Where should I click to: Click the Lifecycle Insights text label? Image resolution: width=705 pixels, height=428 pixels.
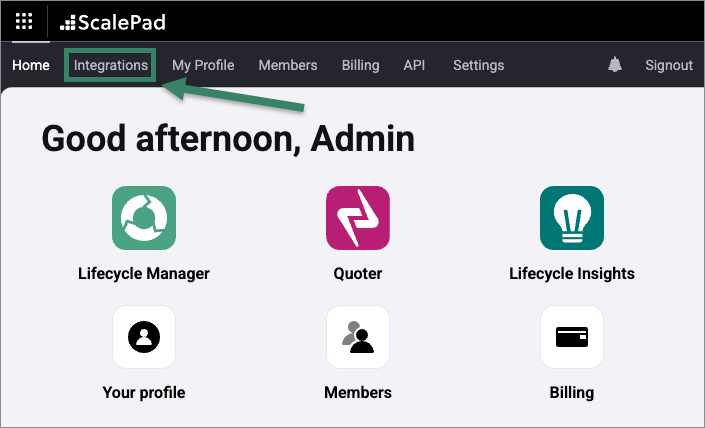click(572, 273)
